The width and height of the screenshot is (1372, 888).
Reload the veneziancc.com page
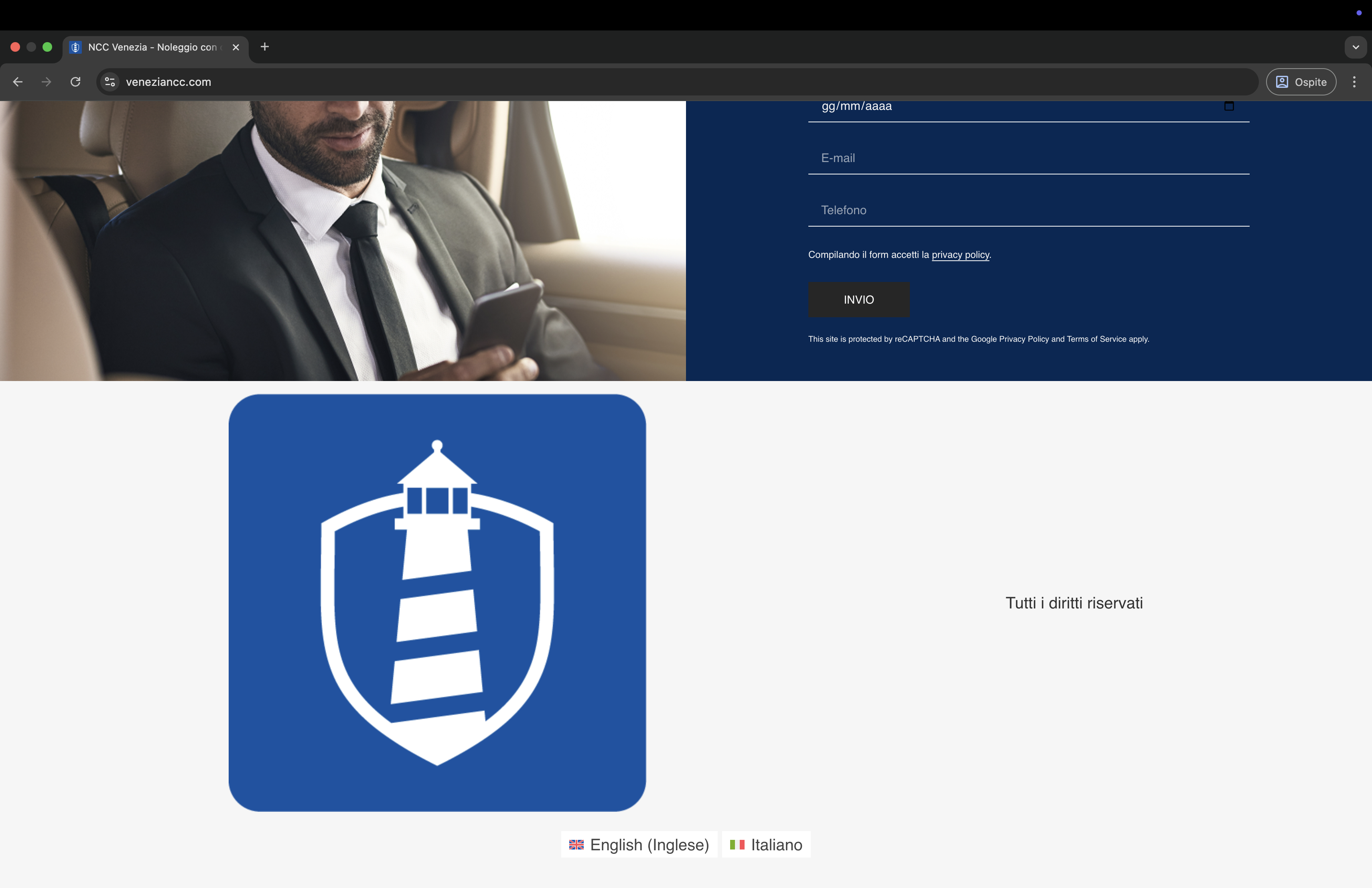click(x=75, y=82)
